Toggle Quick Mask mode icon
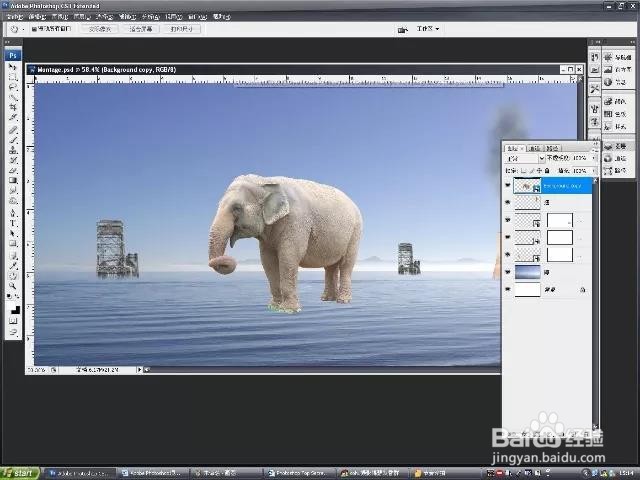Screen dimensions: 640x480 [x=13, y=321]
